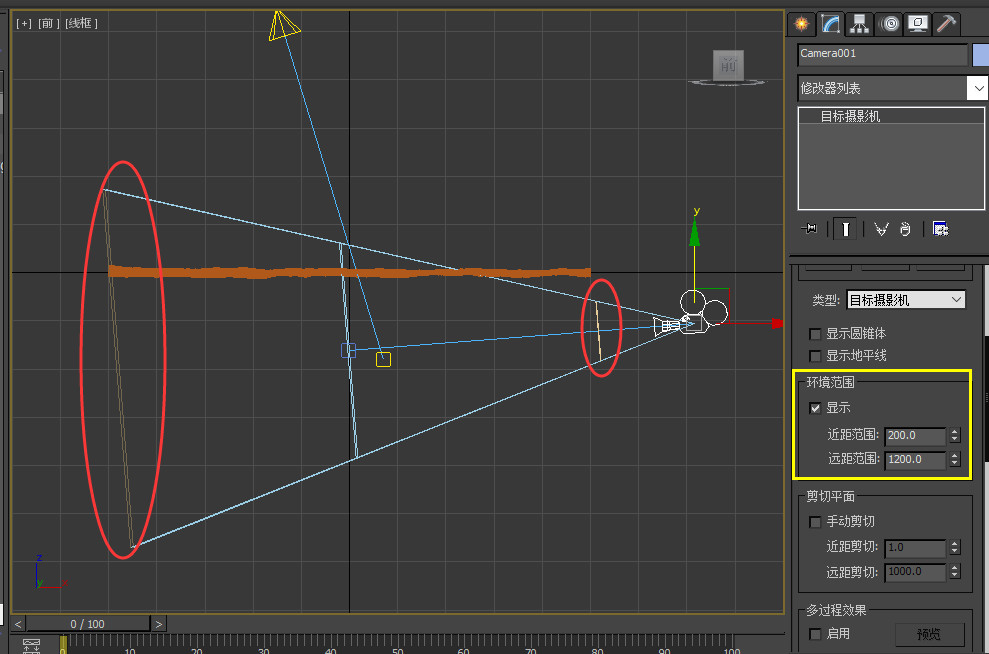Switch to the Hierarchy panel tab

pyautogui.click(x=858, y=24)
